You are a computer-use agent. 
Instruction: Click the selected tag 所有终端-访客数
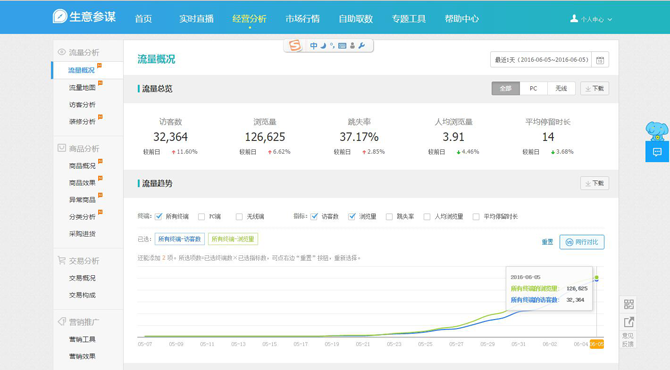(179, 239)
